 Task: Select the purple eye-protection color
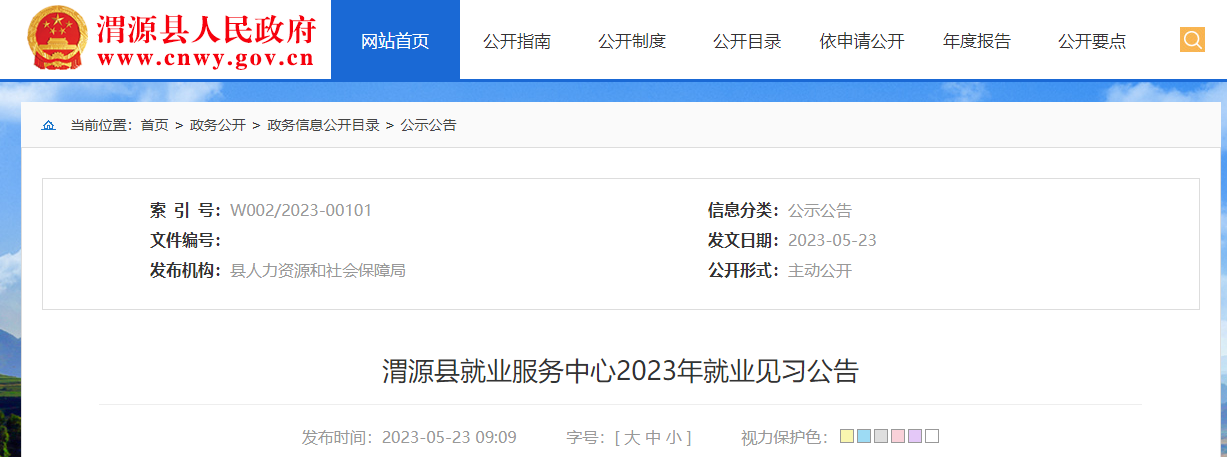click(x=915, y=436)
